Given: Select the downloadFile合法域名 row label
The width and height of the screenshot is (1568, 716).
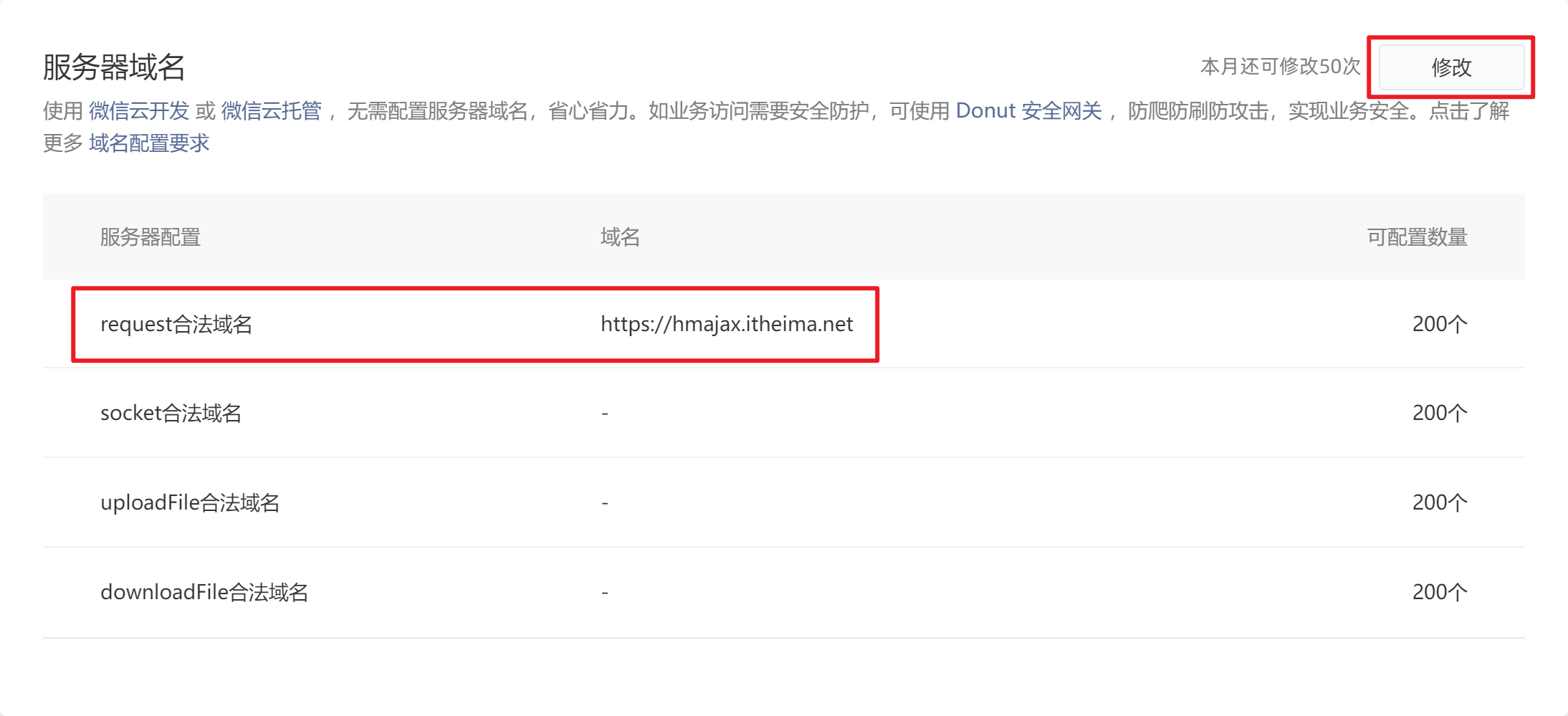Looking at the screenshot, I should pos(204,593).
